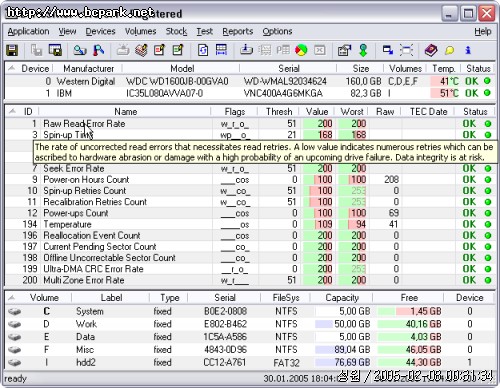Viewport: 500px width, 388px height.
Task: Select the IBM IC35L080AVVA07-0 device row
Action: pos(250,93)
